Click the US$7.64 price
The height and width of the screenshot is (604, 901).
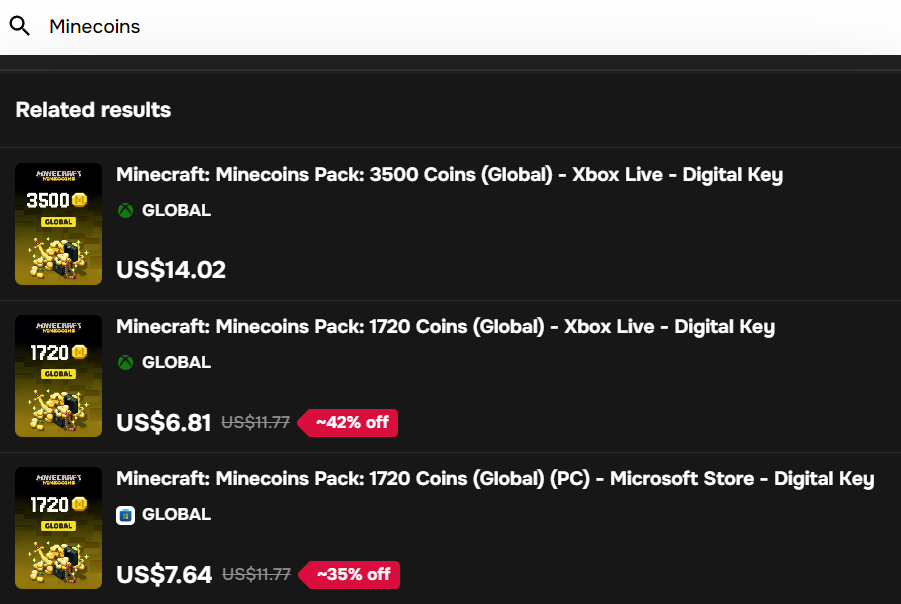164,575
